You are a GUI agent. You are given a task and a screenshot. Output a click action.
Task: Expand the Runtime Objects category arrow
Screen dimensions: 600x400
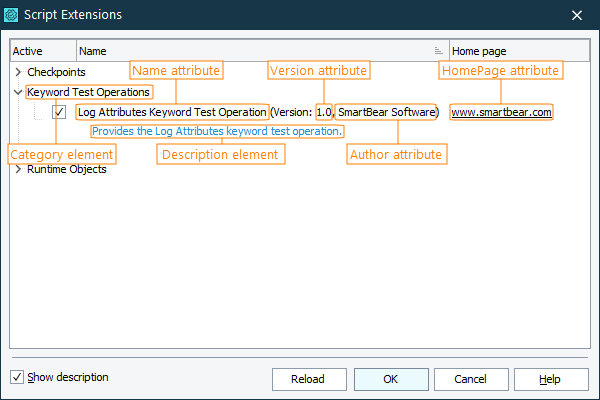point(18,169)
